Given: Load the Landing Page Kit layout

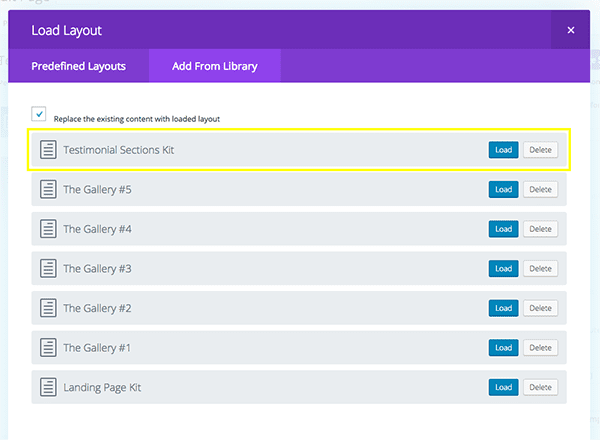Looking at the screenshot, I should pos(503,387).
